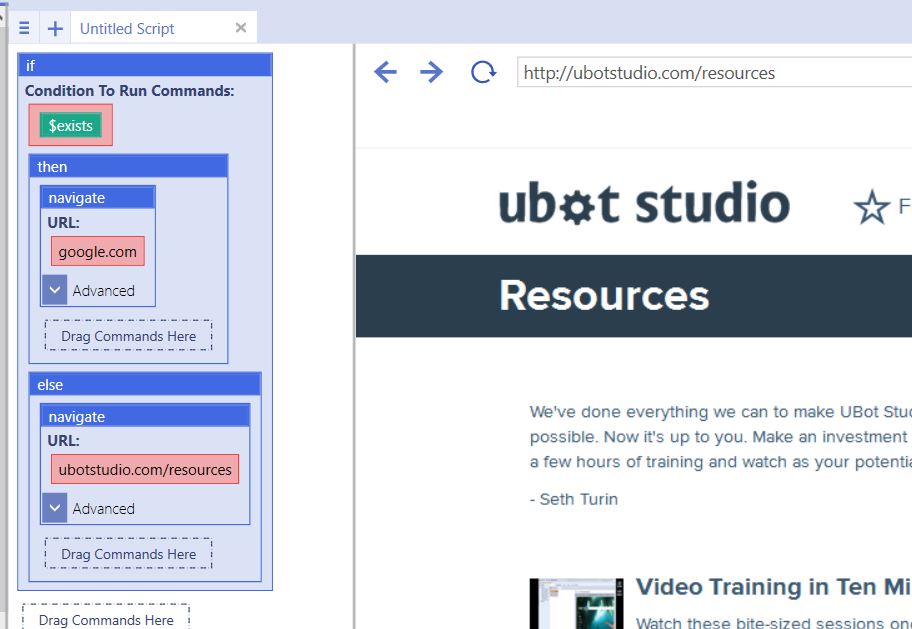Add a new script tab with plus icon
This screenshot has height=629, width=912.
click(x=55, y=28)
